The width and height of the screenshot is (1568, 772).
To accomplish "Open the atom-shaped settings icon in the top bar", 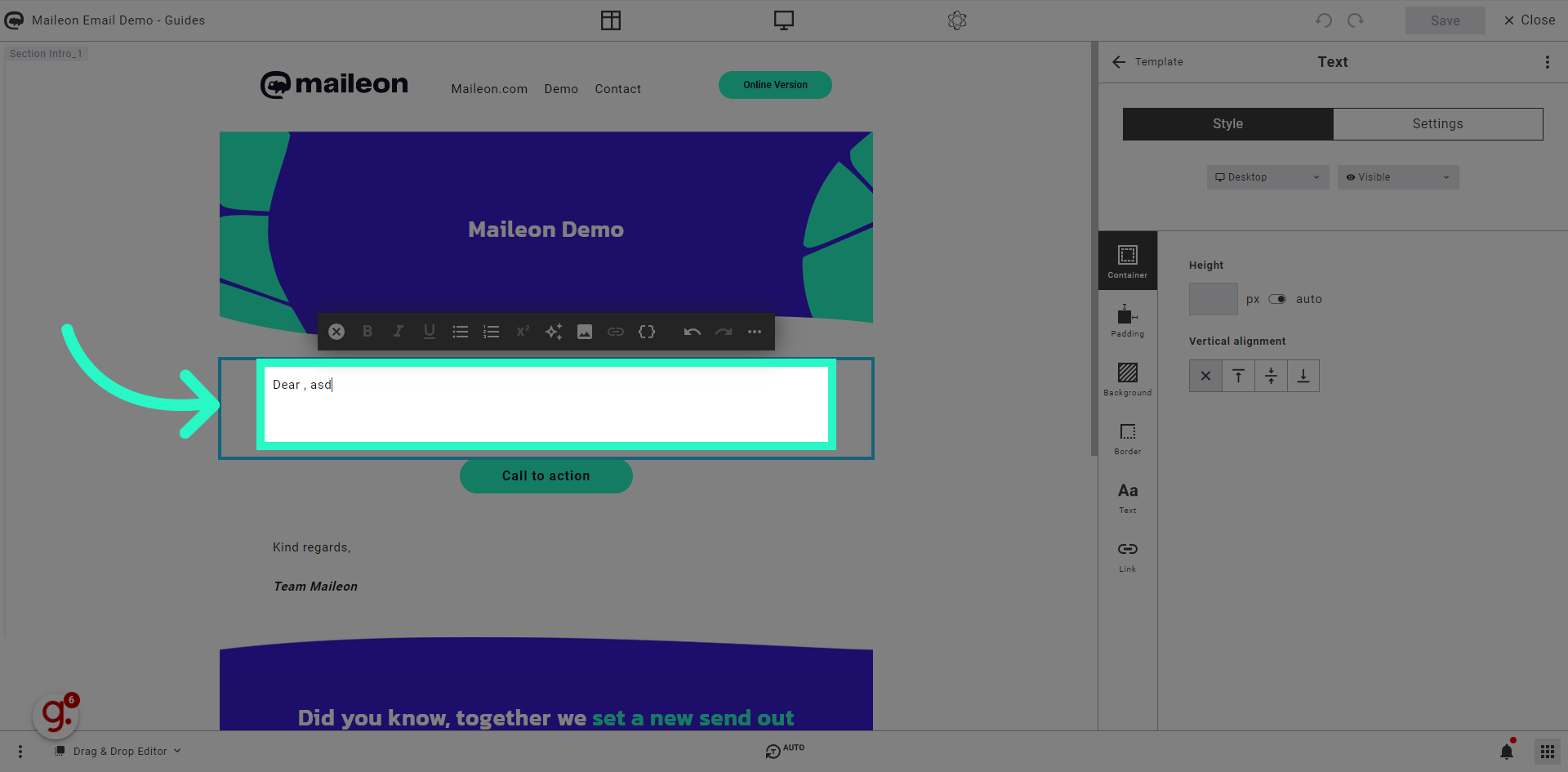I will click(x=957, y=20).
